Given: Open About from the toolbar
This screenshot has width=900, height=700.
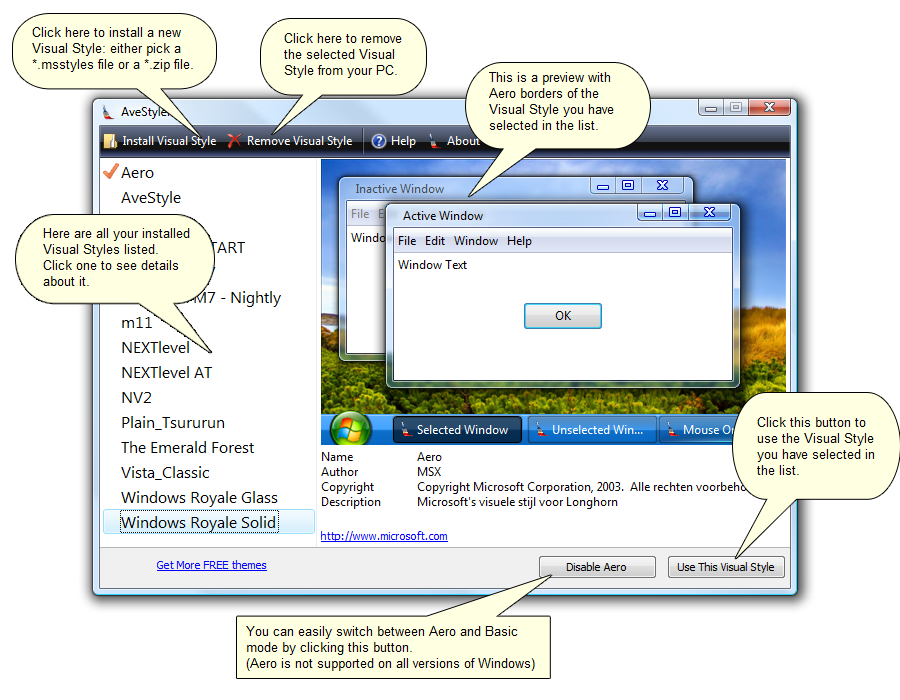Looking at the screenshot, I should [x=453, y=141].
